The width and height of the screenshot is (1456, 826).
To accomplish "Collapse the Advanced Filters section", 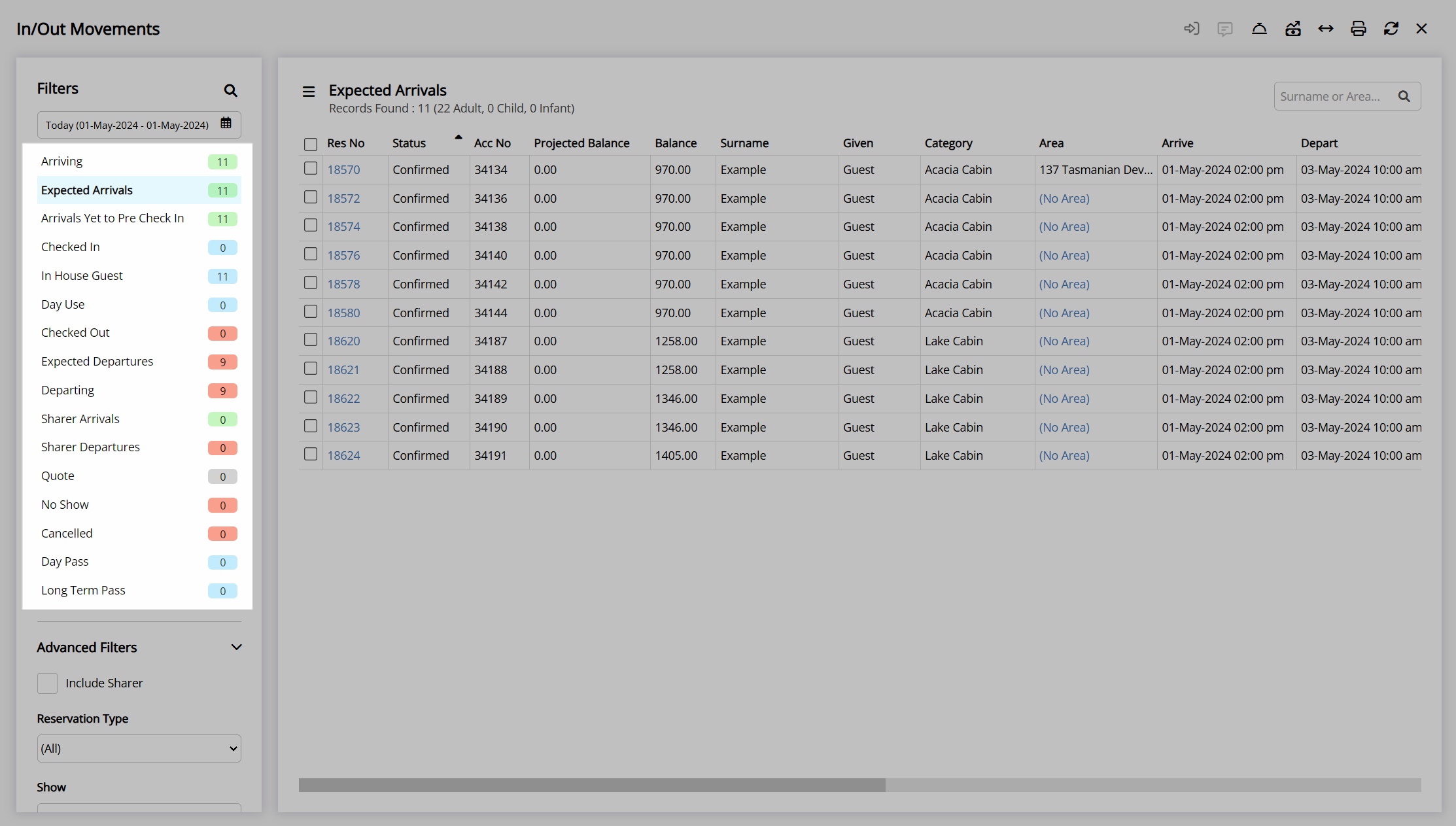I will pyautogui.click(x=236, y=647).
